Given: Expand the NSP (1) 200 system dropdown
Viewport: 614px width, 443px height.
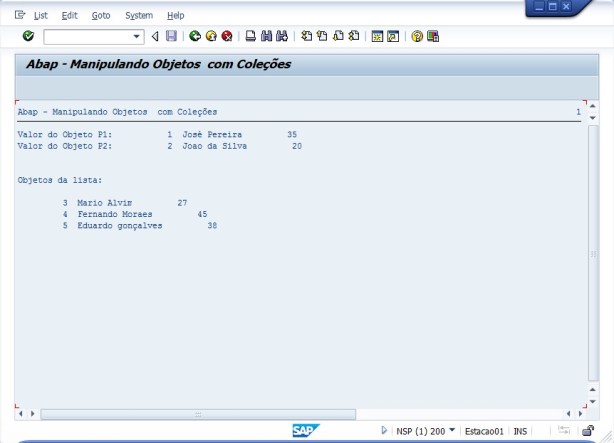Looking at the screenshot, I should coord(452,430).
